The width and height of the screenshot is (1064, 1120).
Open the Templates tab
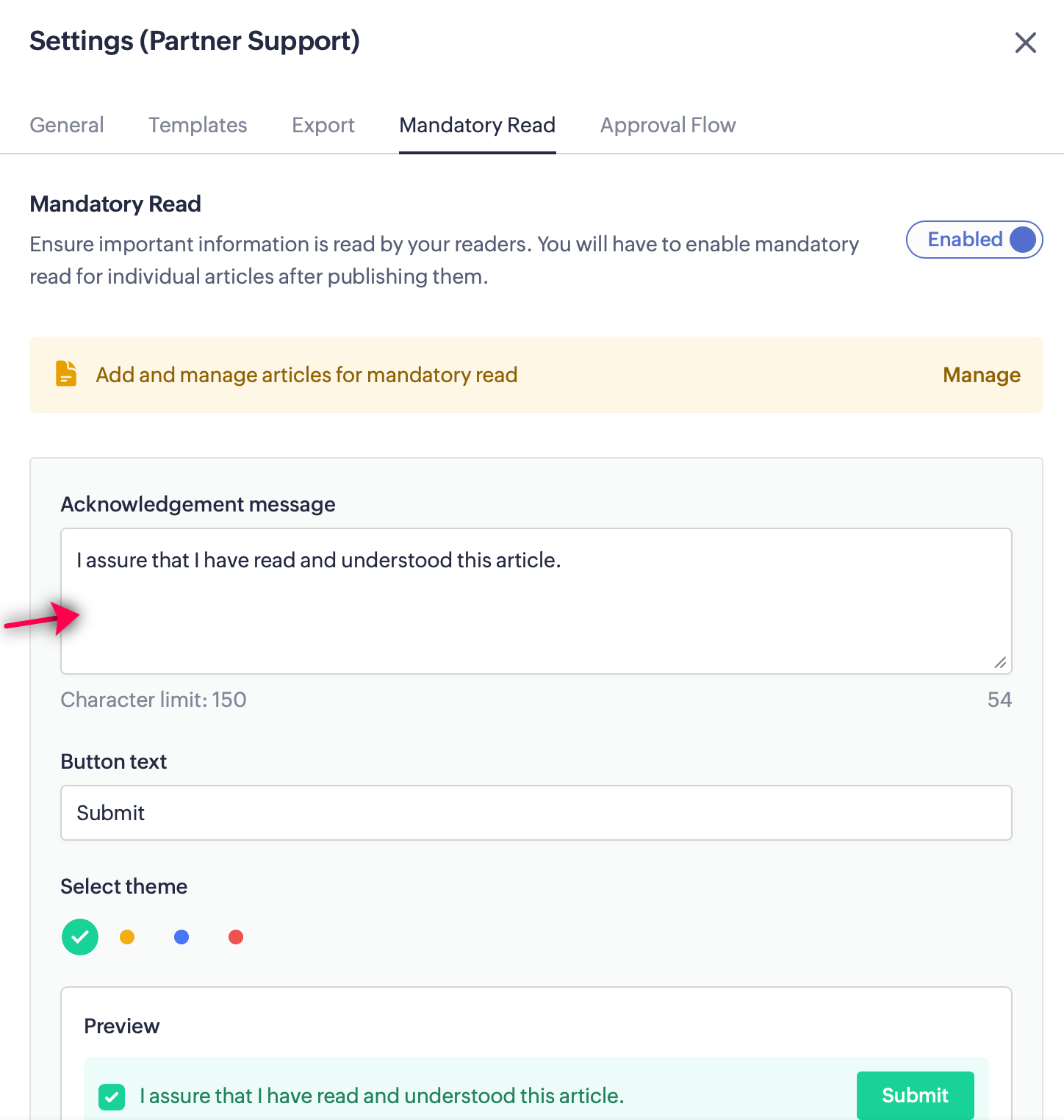[x=198, y=125]
